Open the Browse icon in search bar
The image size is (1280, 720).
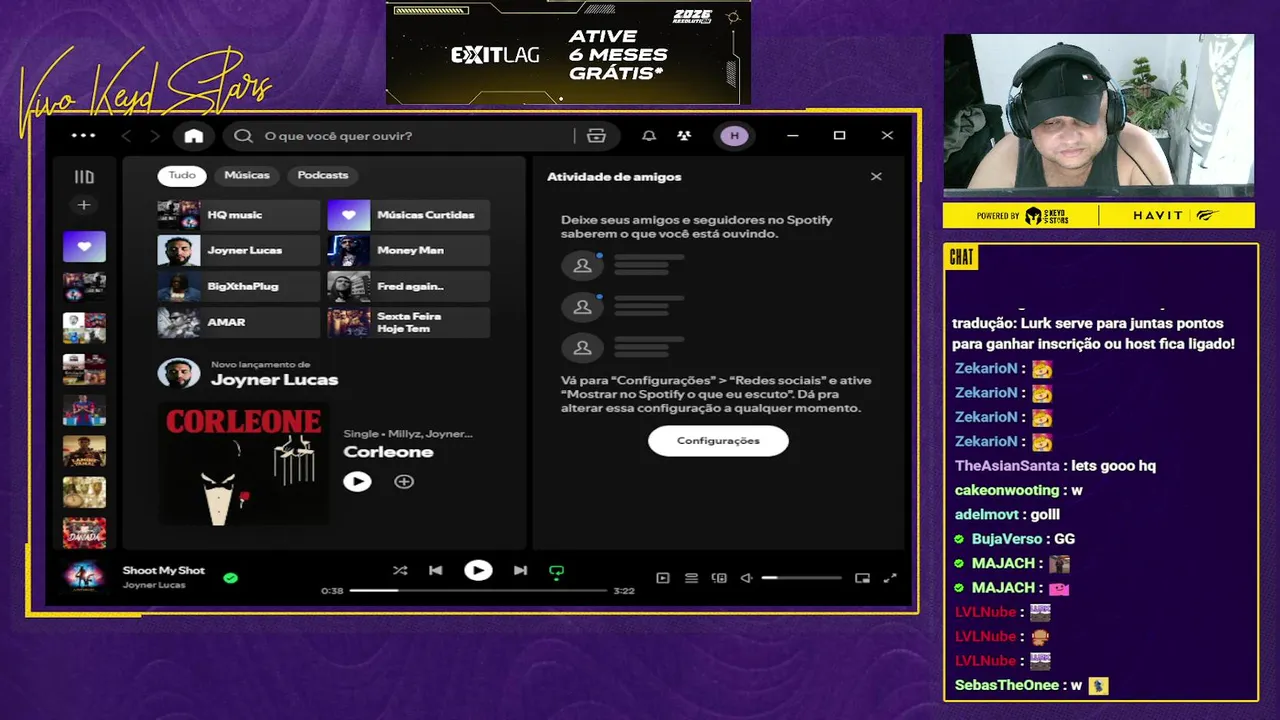point(596,136)
